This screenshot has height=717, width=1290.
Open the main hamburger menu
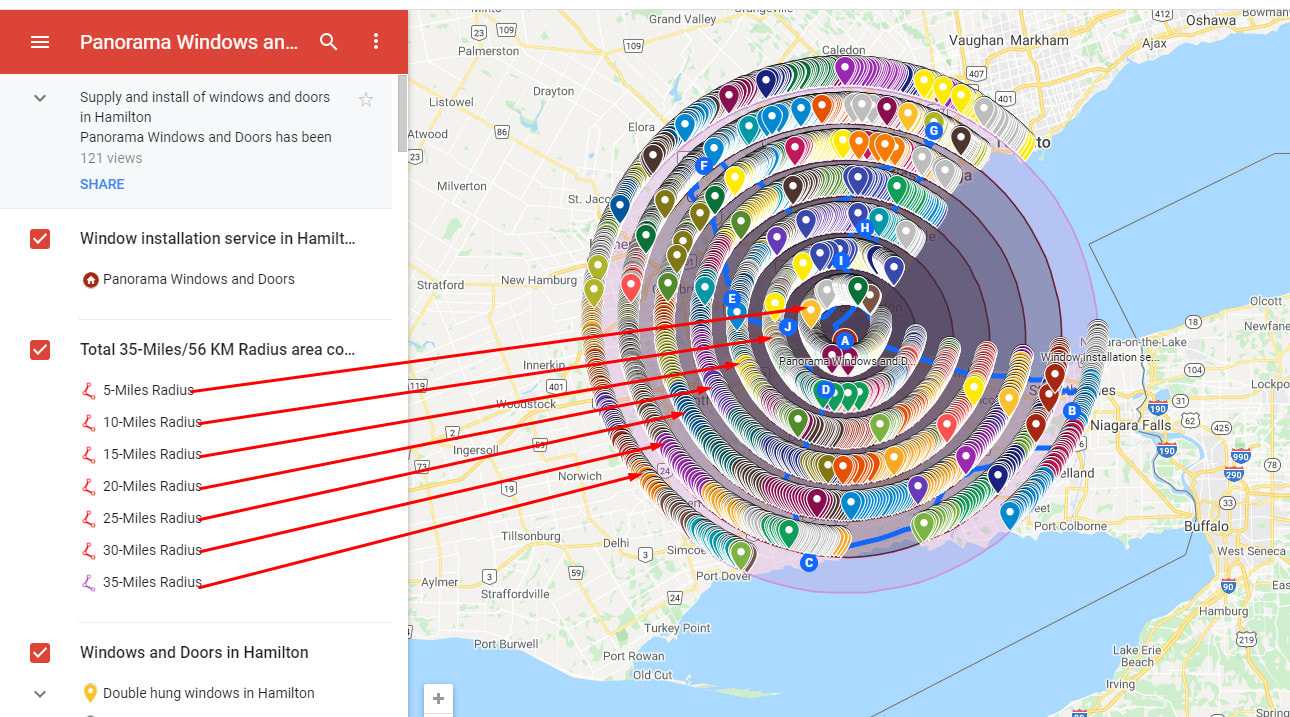tap(39, 42)
